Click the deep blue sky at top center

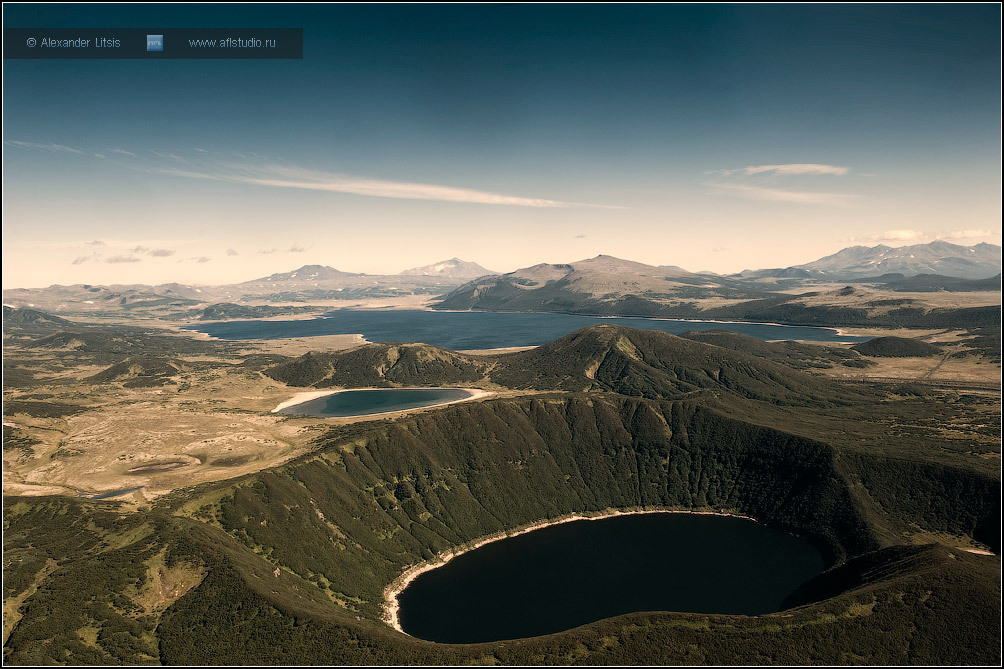[x=500, y=60]
